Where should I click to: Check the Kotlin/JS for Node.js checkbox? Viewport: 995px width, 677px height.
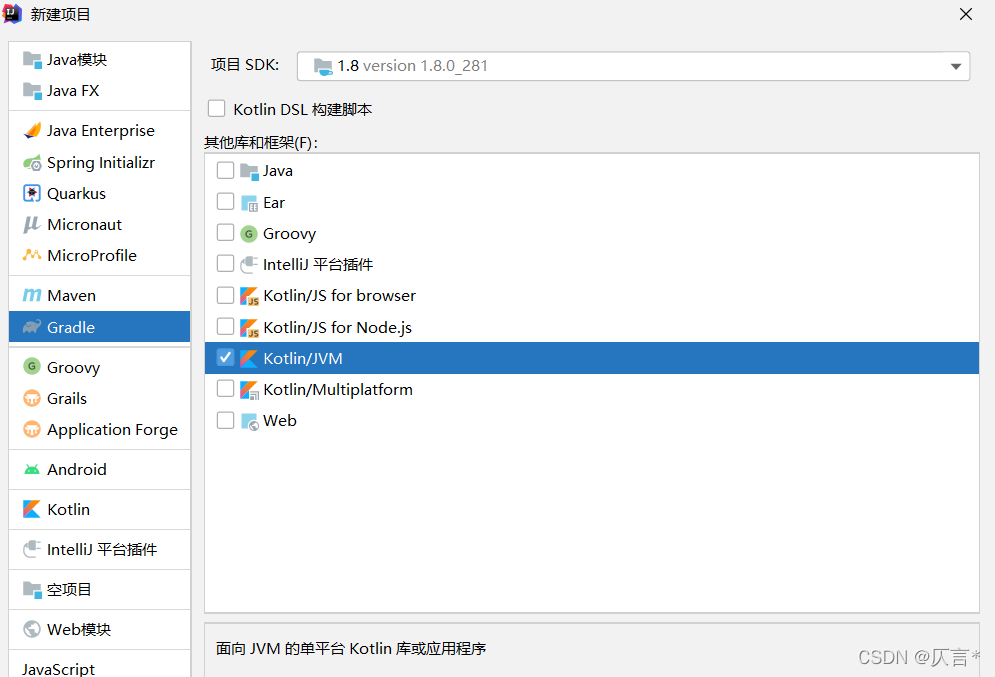click(225, 326)
